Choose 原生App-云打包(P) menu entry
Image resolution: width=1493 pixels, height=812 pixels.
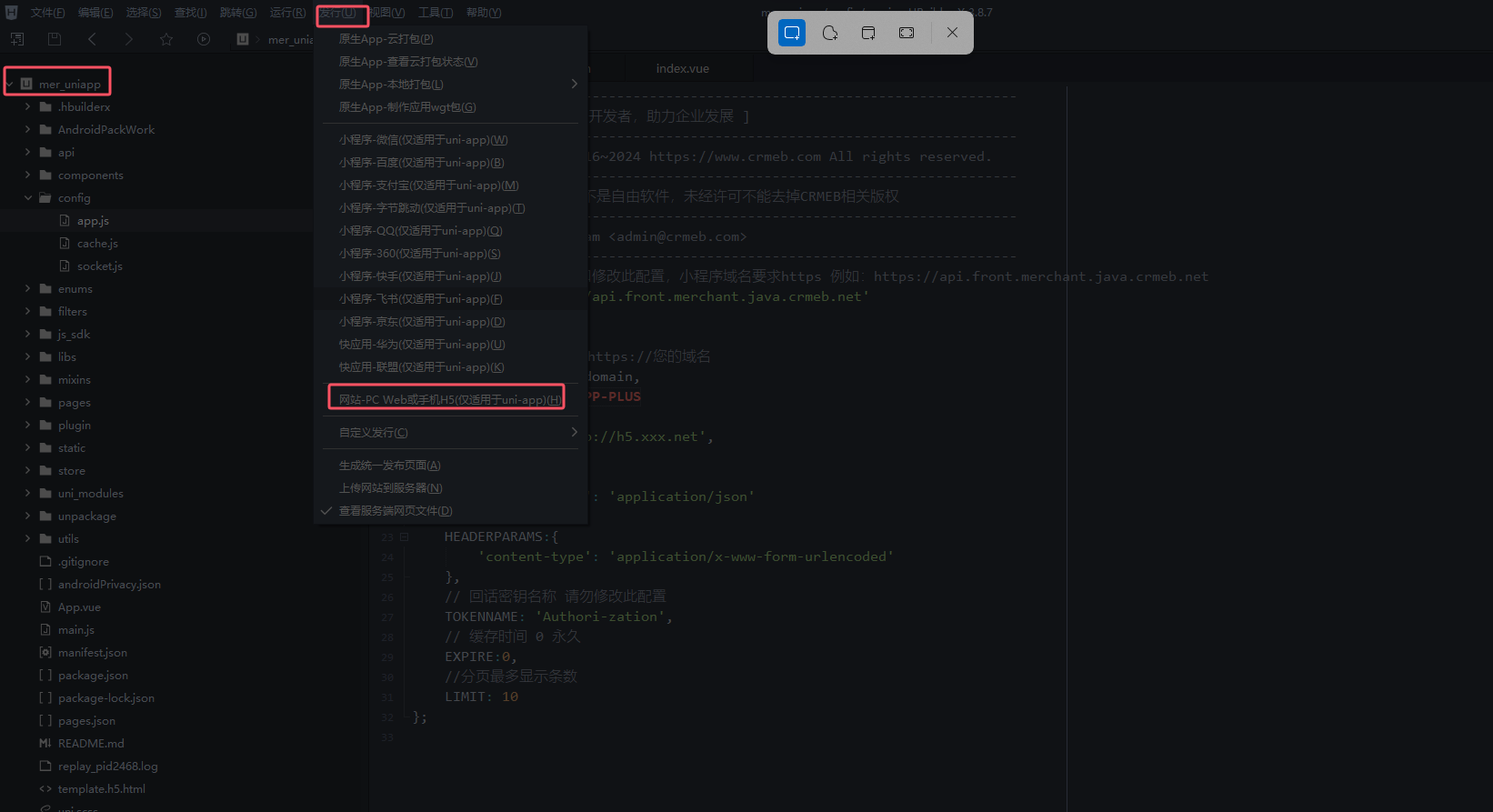[386, 39]
